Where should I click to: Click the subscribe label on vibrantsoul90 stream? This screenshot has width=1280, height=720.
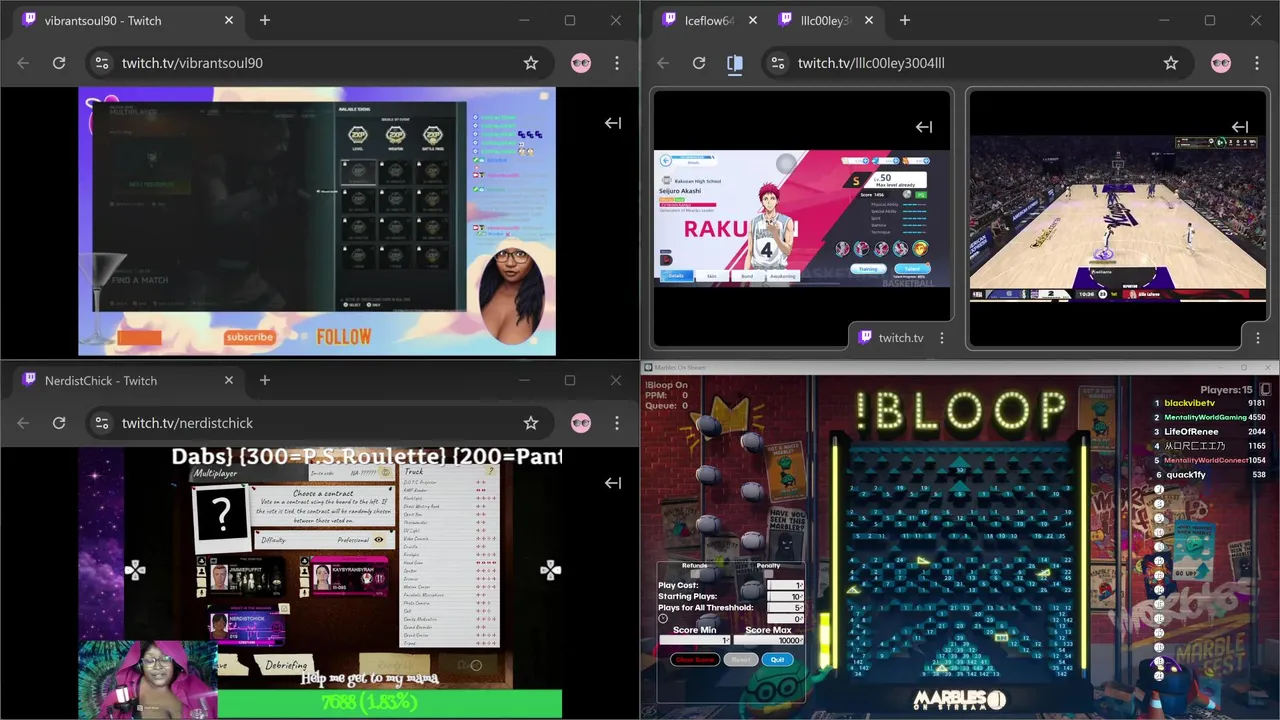point(250,337)
